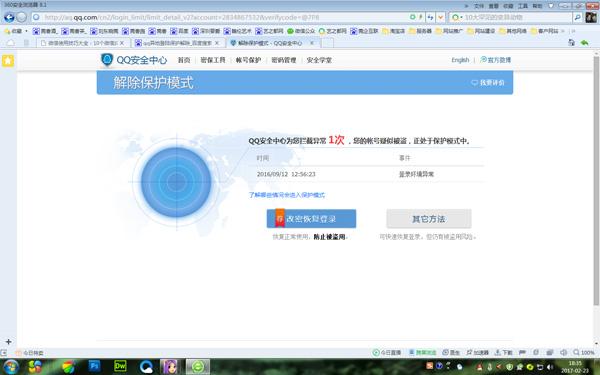Click the taskbar clock display
This screenshot has height=375, width=600.
(575, 367)
